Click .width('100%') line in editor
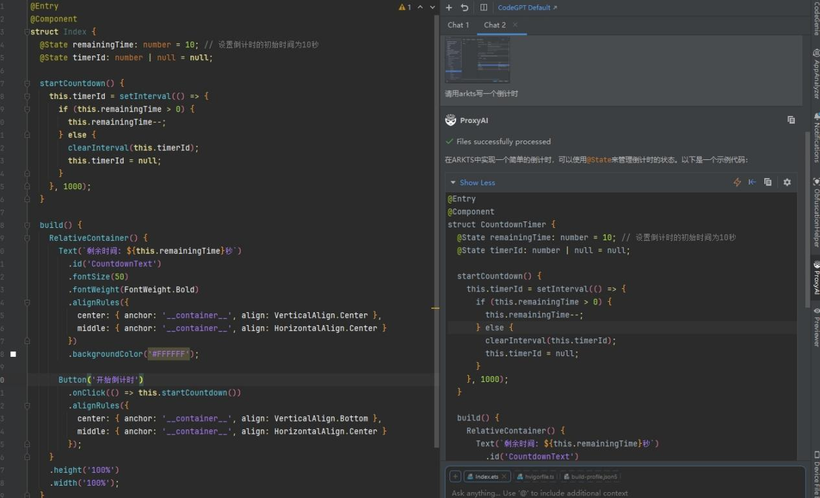This screenshot has height=498, width=820. coord(84,483)
